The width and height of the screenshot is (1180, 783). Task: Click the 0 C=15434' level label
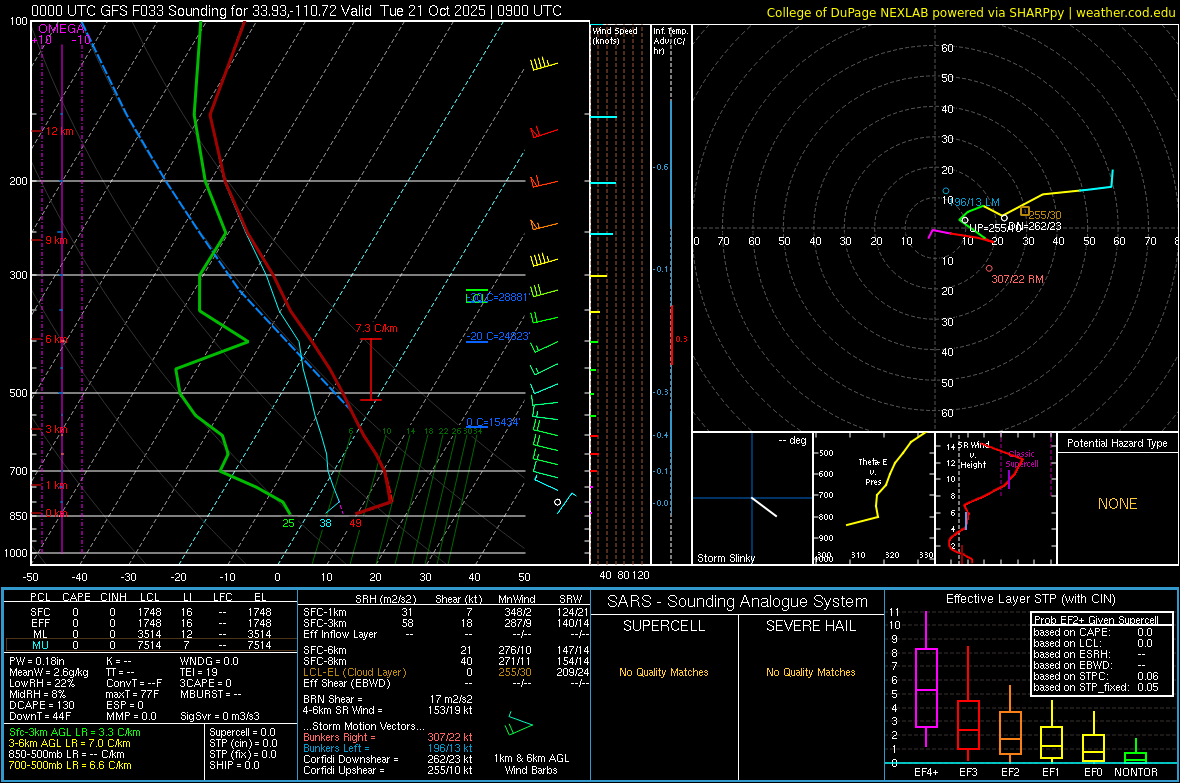click(492, 422)
